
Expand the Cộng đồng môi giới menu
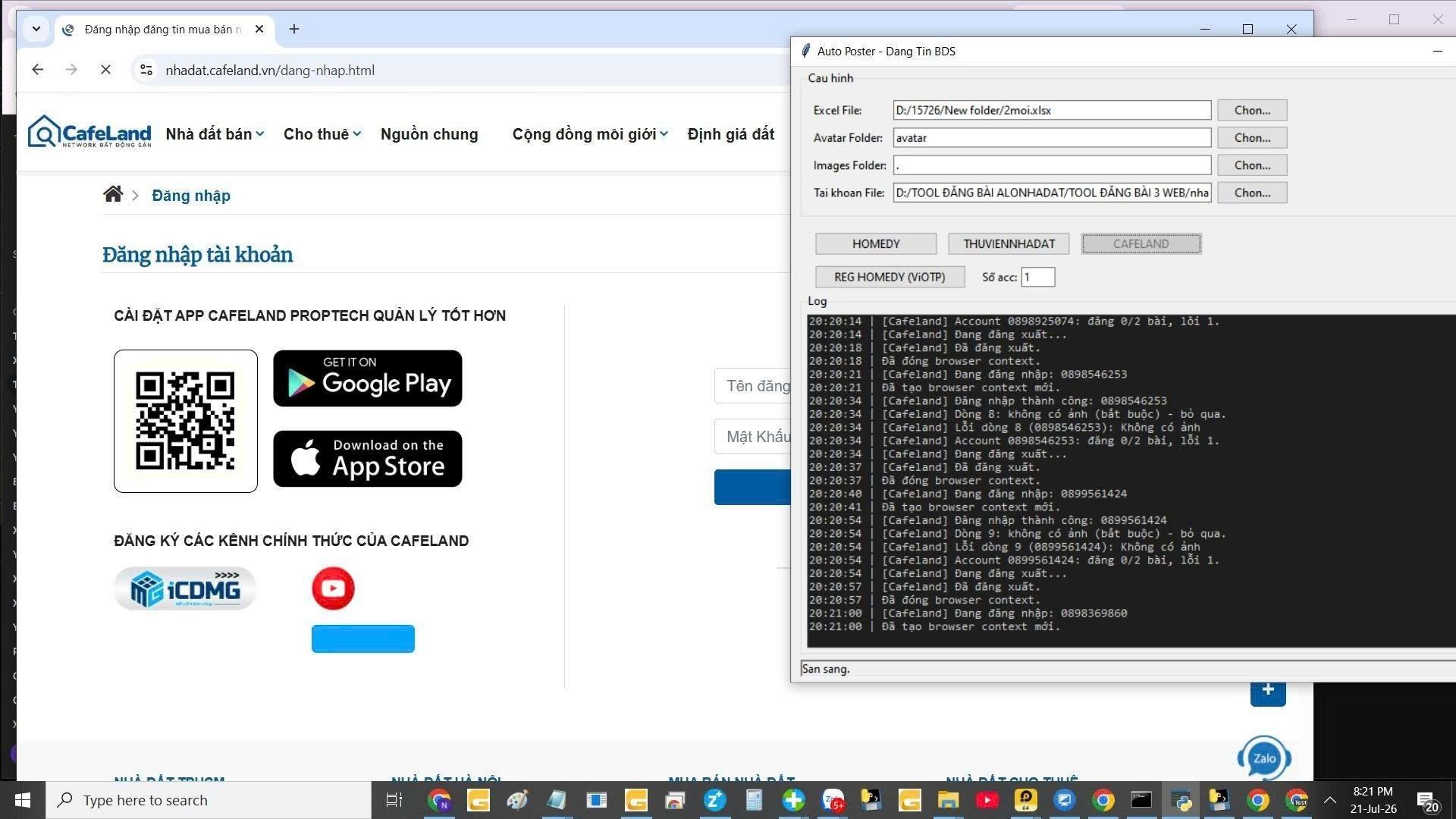pos(590,134)
